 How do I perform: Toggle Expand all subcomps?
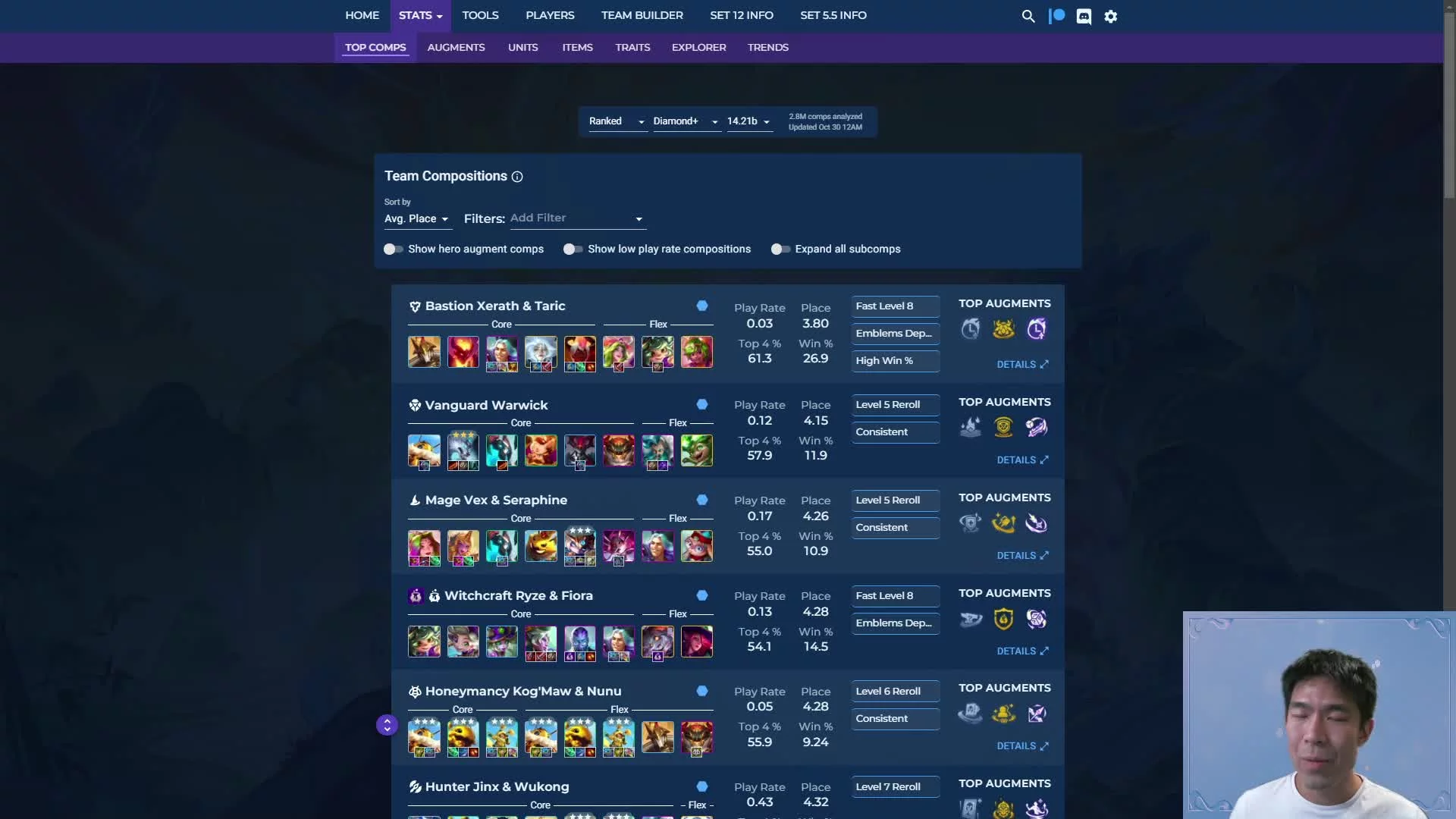pos(780,249)
